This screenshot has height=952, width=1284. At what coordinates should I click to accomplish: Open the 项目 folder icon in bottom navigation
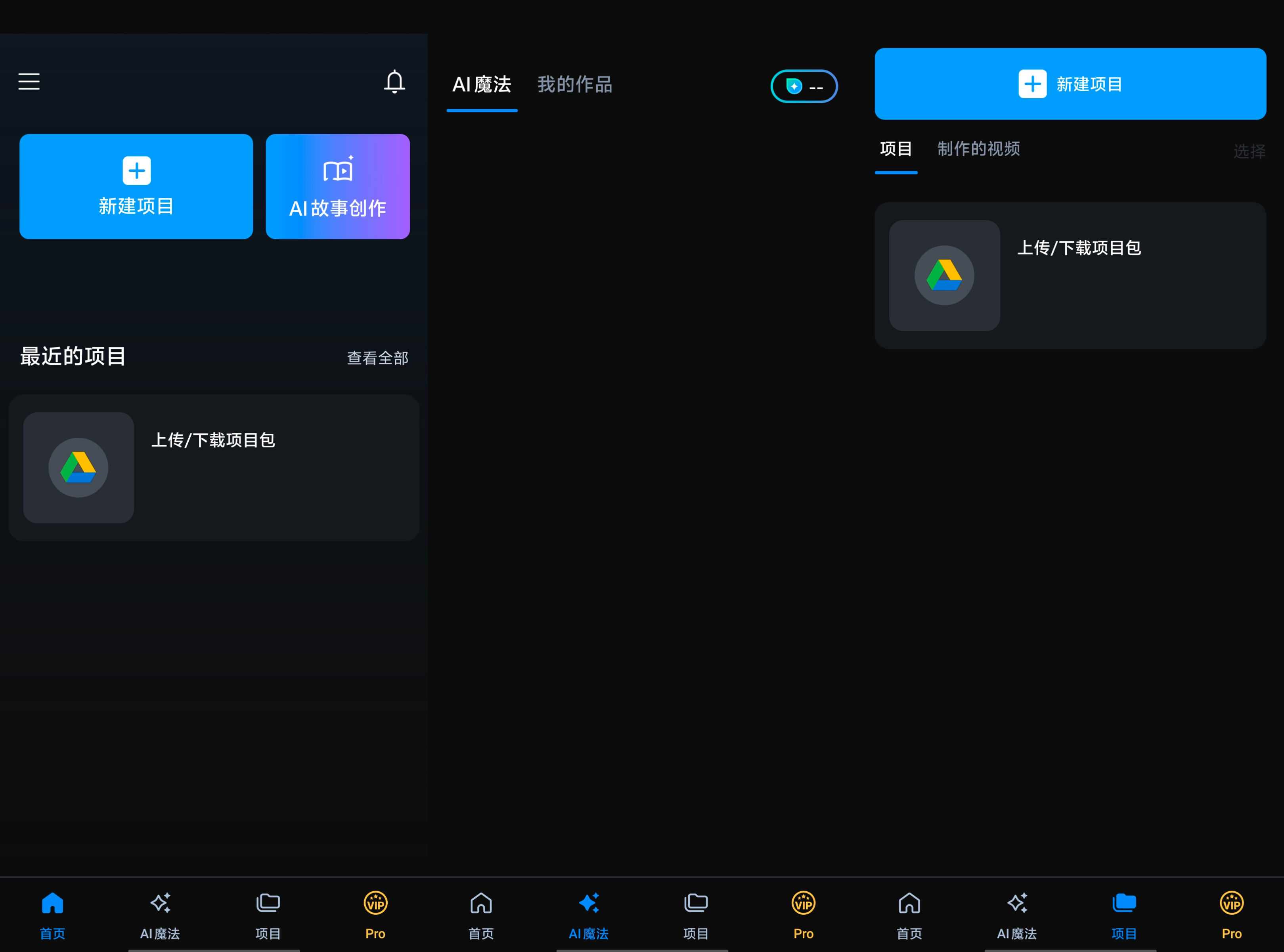267,902
